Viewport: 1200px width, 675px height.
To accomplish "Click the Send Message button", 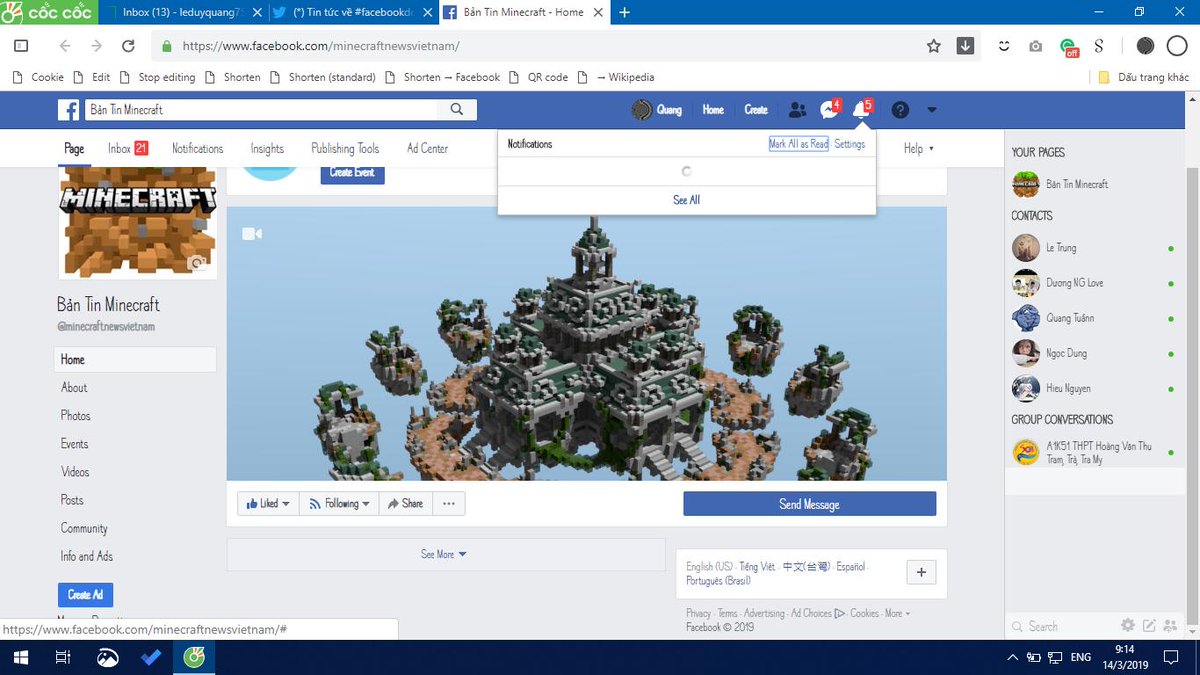I will tap(810, 504).
